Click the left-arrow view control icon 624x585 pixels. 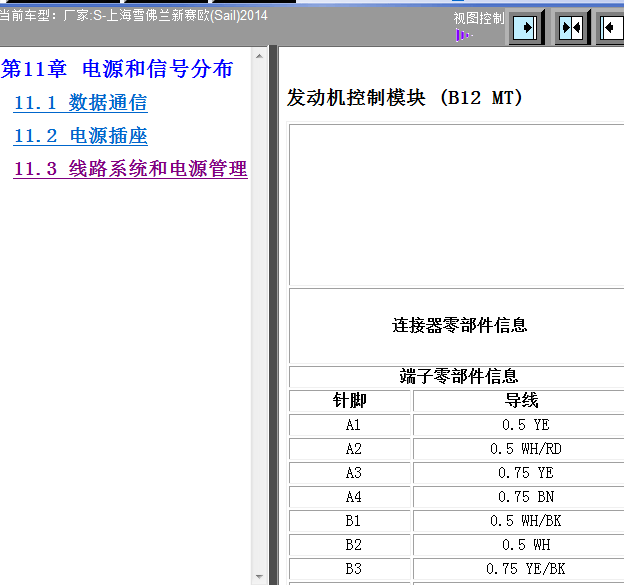pos(611,28)
